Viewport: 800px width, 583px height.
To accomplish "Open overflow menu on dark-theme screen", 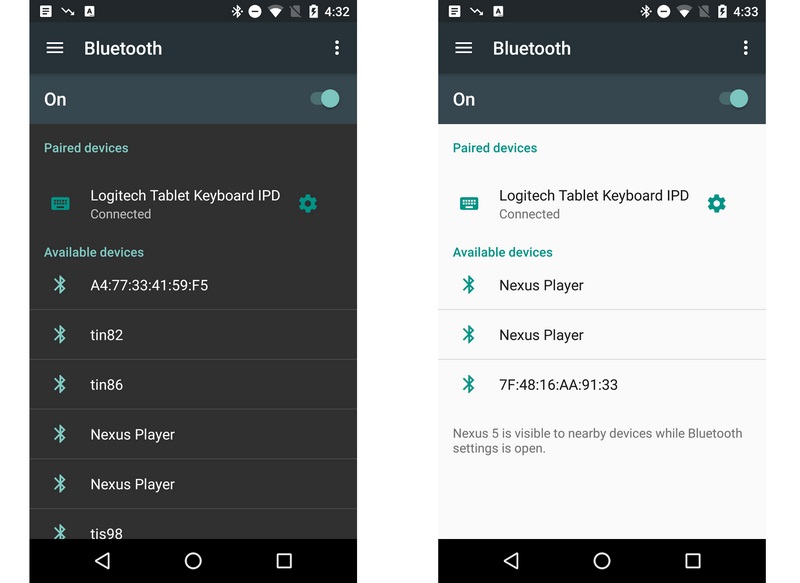I will 337,48.
